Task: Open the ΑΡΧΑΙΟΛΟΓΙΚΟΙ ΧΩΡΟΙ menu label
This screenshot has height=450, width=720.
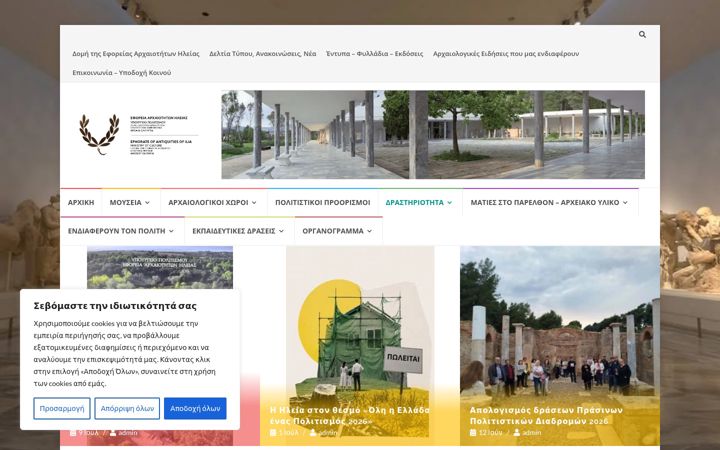Action: 208,202
